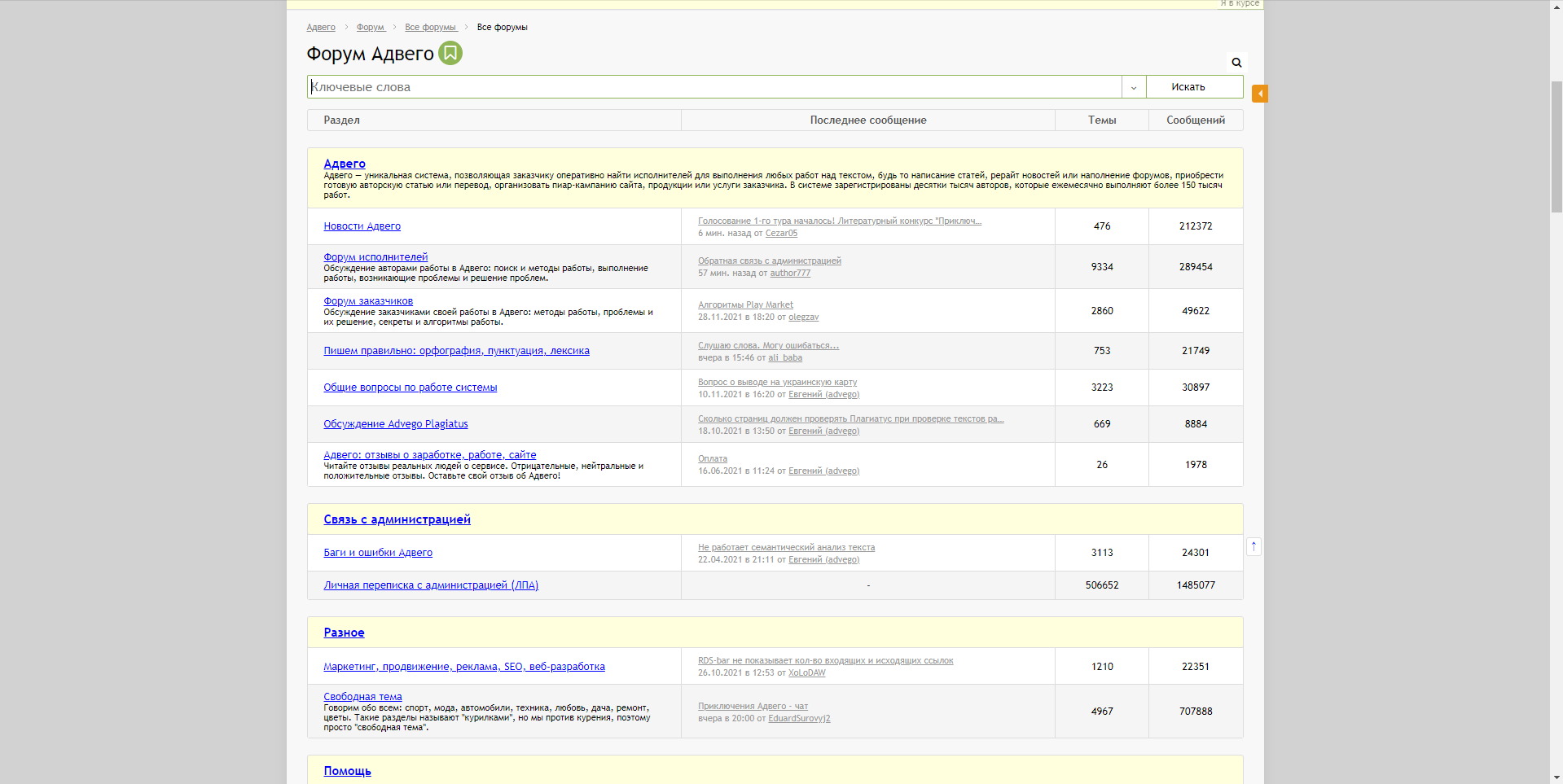The width and height of the screenshot is (1563, 784).
Task: Click Евгений (advego) in Баги и ошибки row
Action: point(823,560)
